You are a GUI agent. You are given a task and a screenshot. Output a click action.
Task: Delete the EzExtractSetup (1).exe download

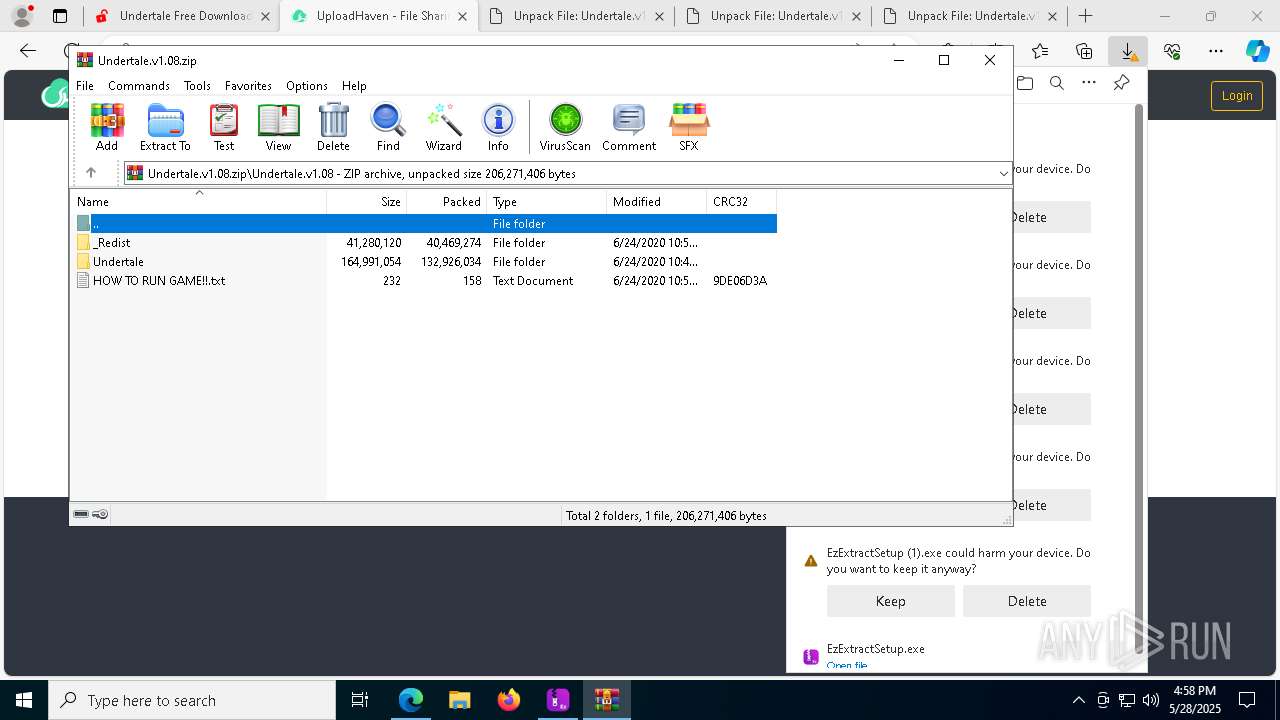pyautogui.click(x=1027, y=601)
